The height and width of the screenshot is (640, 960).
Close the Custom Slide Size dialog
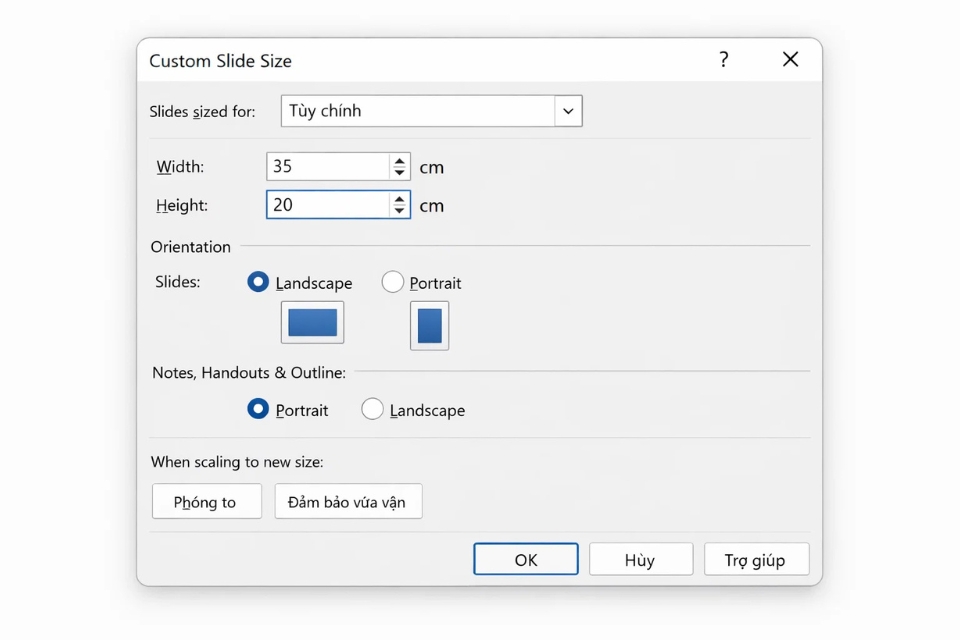[x=790, y=60]
